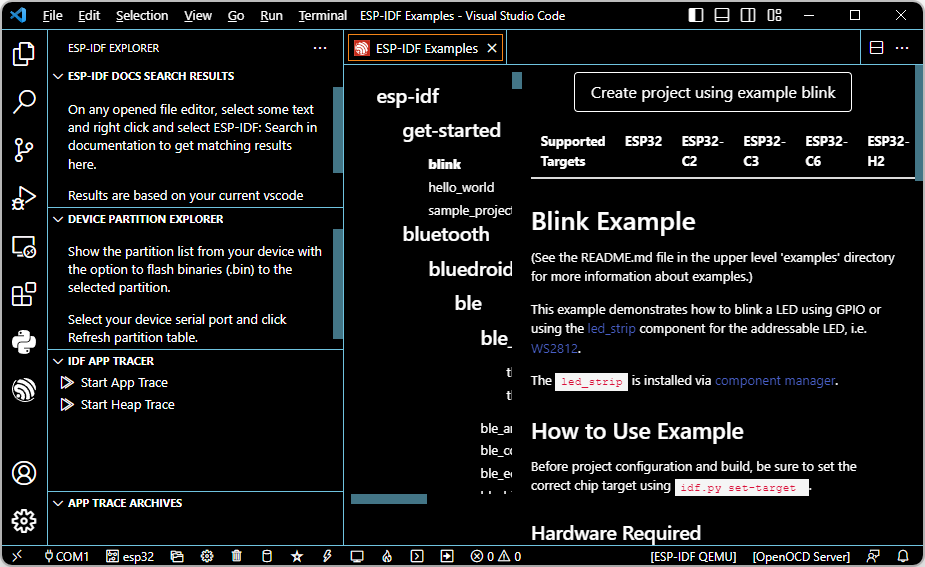Select the ESP-IDF Examples tab
Viewport: 925px width, 567px height.
click(425, 48)
